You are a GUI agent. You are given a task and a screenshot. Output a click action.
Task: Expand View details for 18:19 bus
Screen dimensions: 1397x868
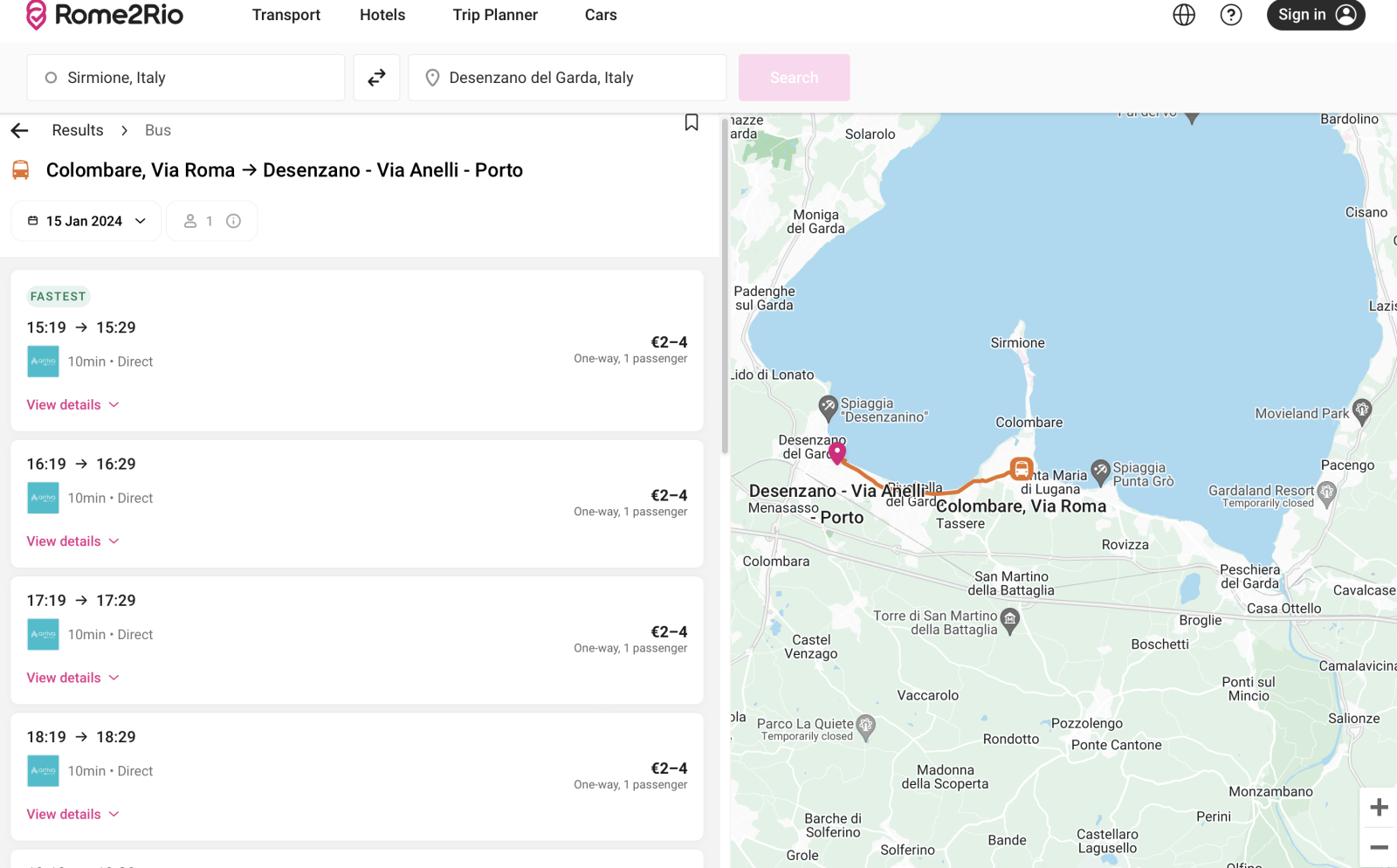pyautogui.click(x=72, y=814)
